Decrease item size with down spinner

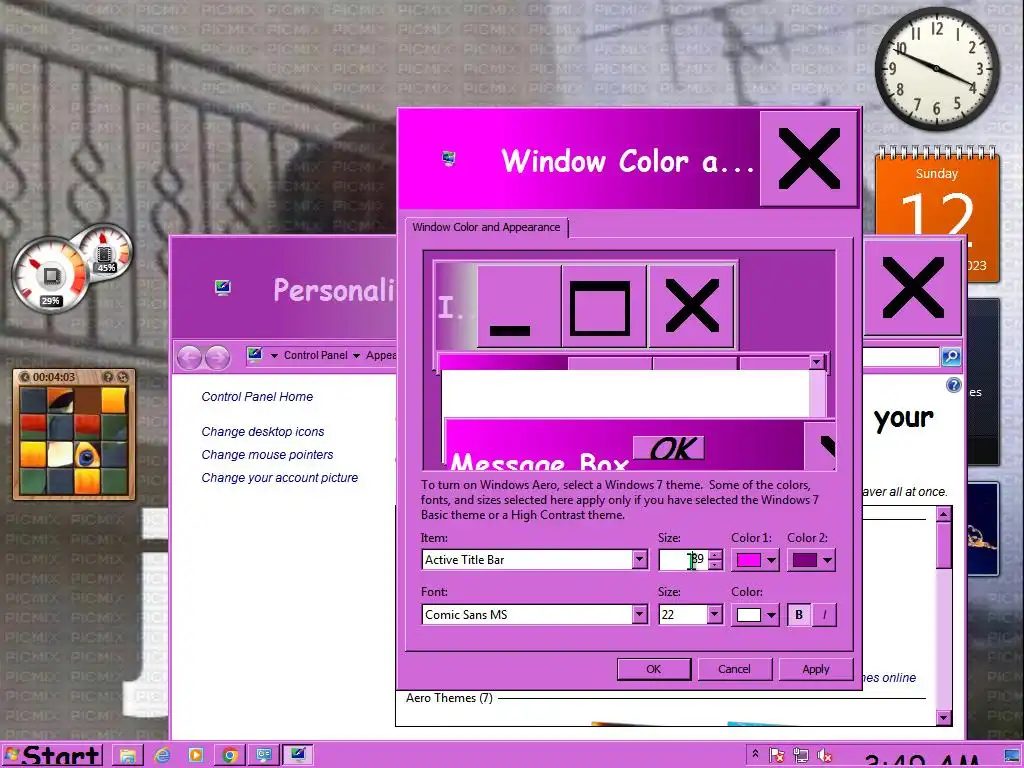coord(716,565)
